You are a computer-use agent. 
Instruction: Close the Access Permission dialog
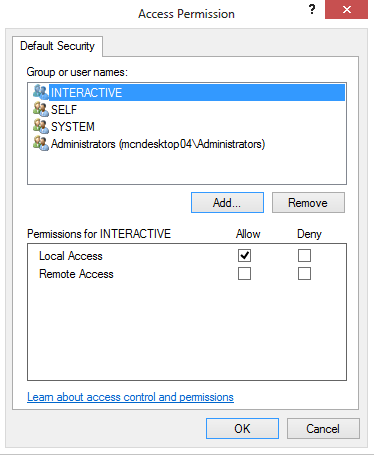[x=346, y=9]
